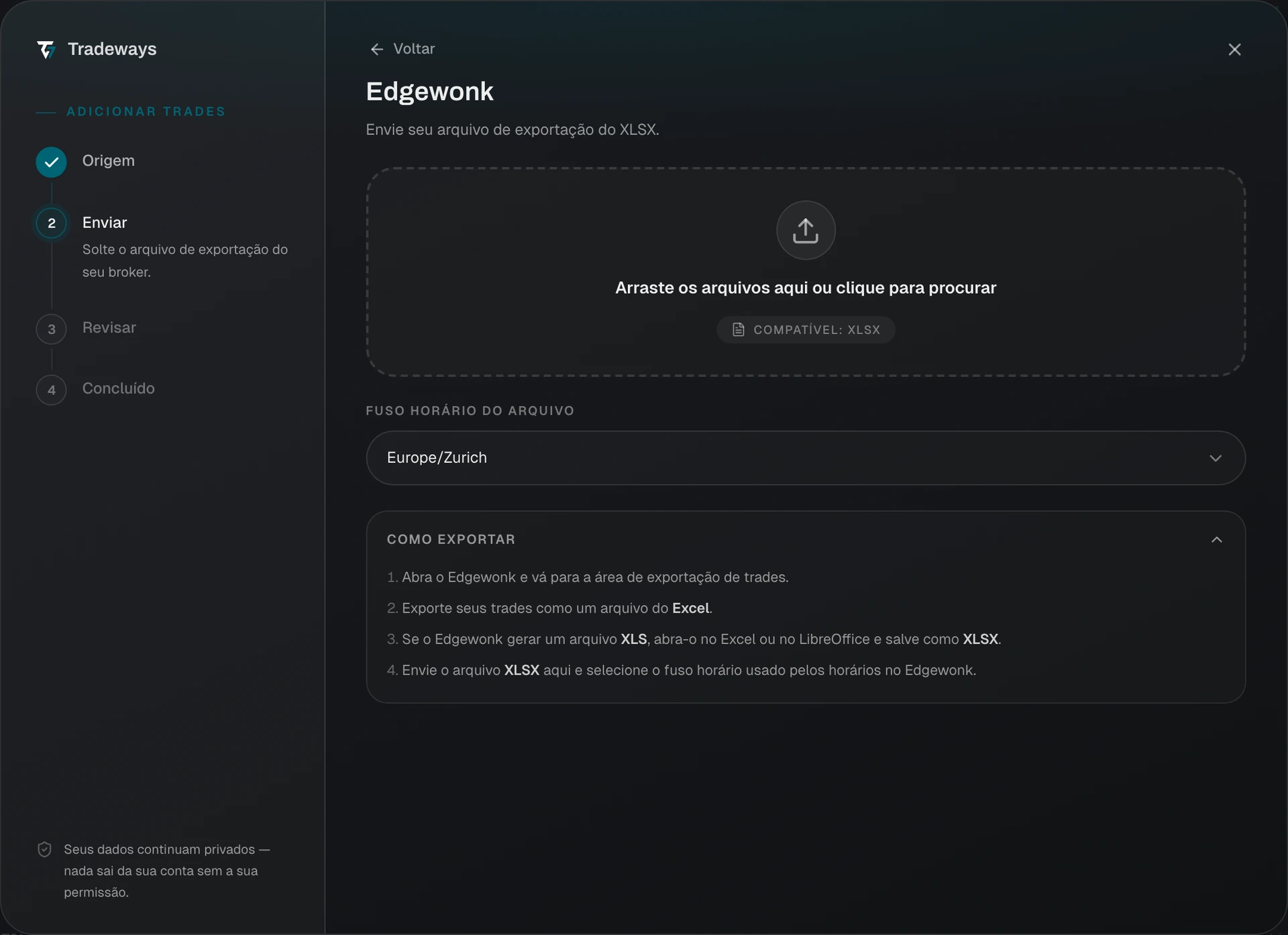Collapse the COMO EXPORTAR section chevron
The width and height of the screenshot is (1288, 935).
click(x=1217, y=540)
